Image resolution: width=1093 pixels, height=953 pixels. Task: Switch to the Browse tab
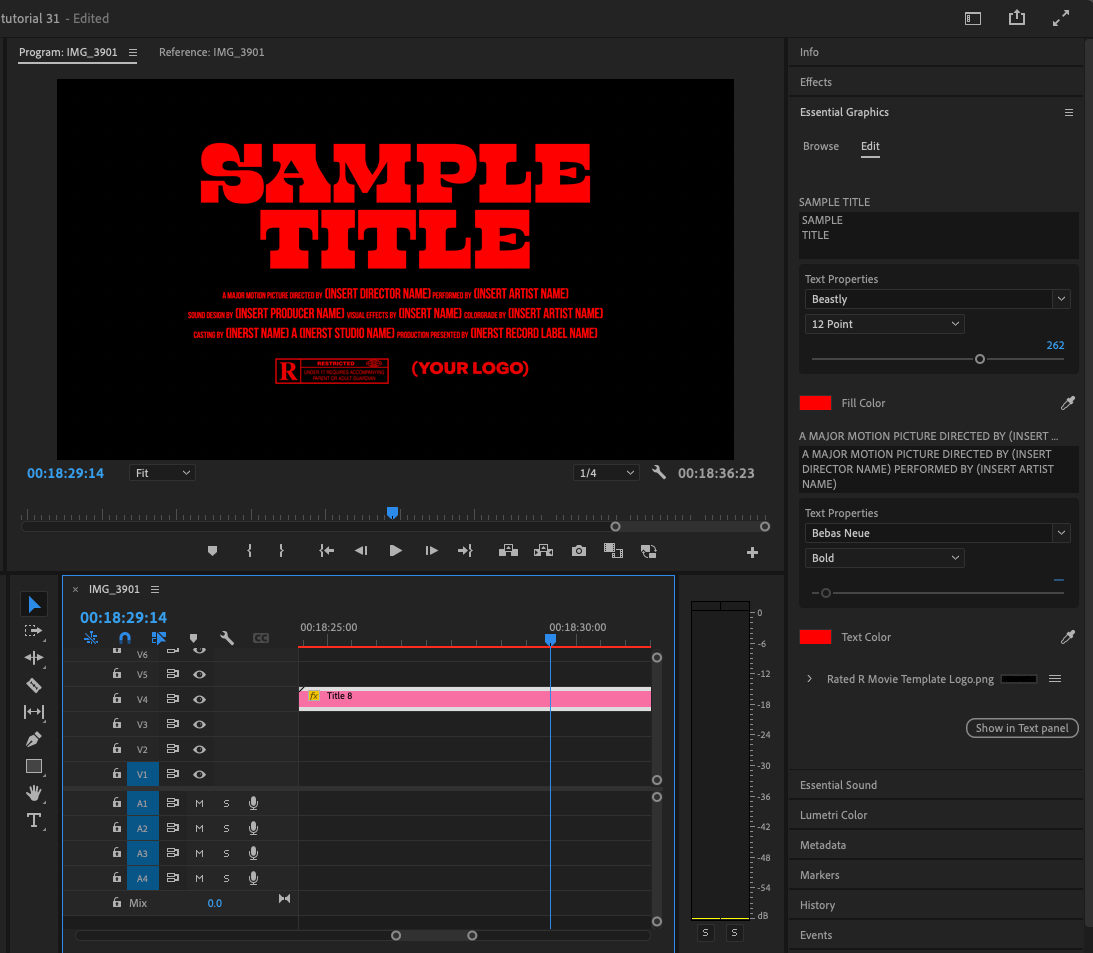click(x=821, y=146)
